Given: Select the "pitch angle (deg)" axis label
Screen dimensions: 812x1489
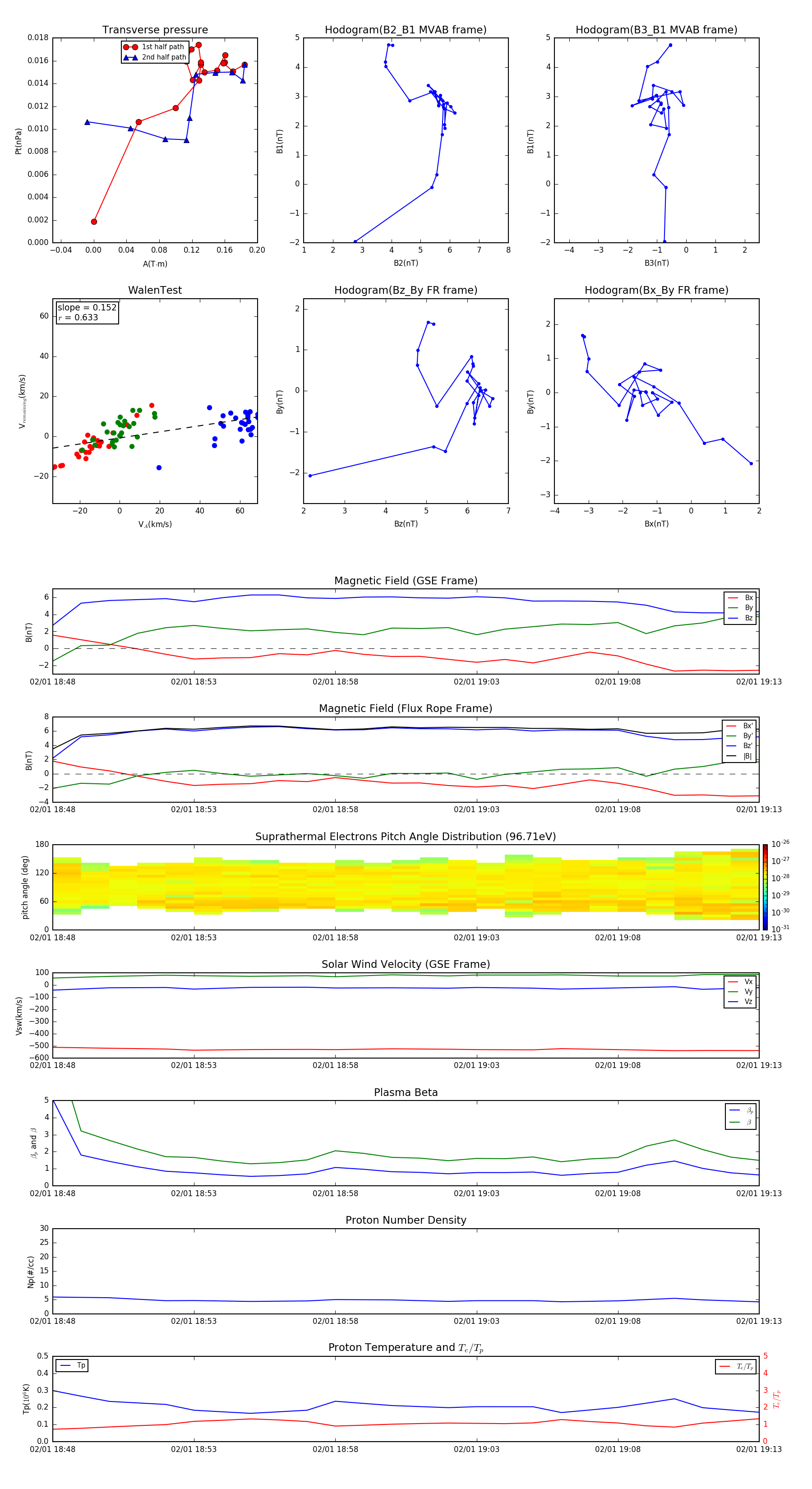Looking at the screenshot, I should coord(25,887).
